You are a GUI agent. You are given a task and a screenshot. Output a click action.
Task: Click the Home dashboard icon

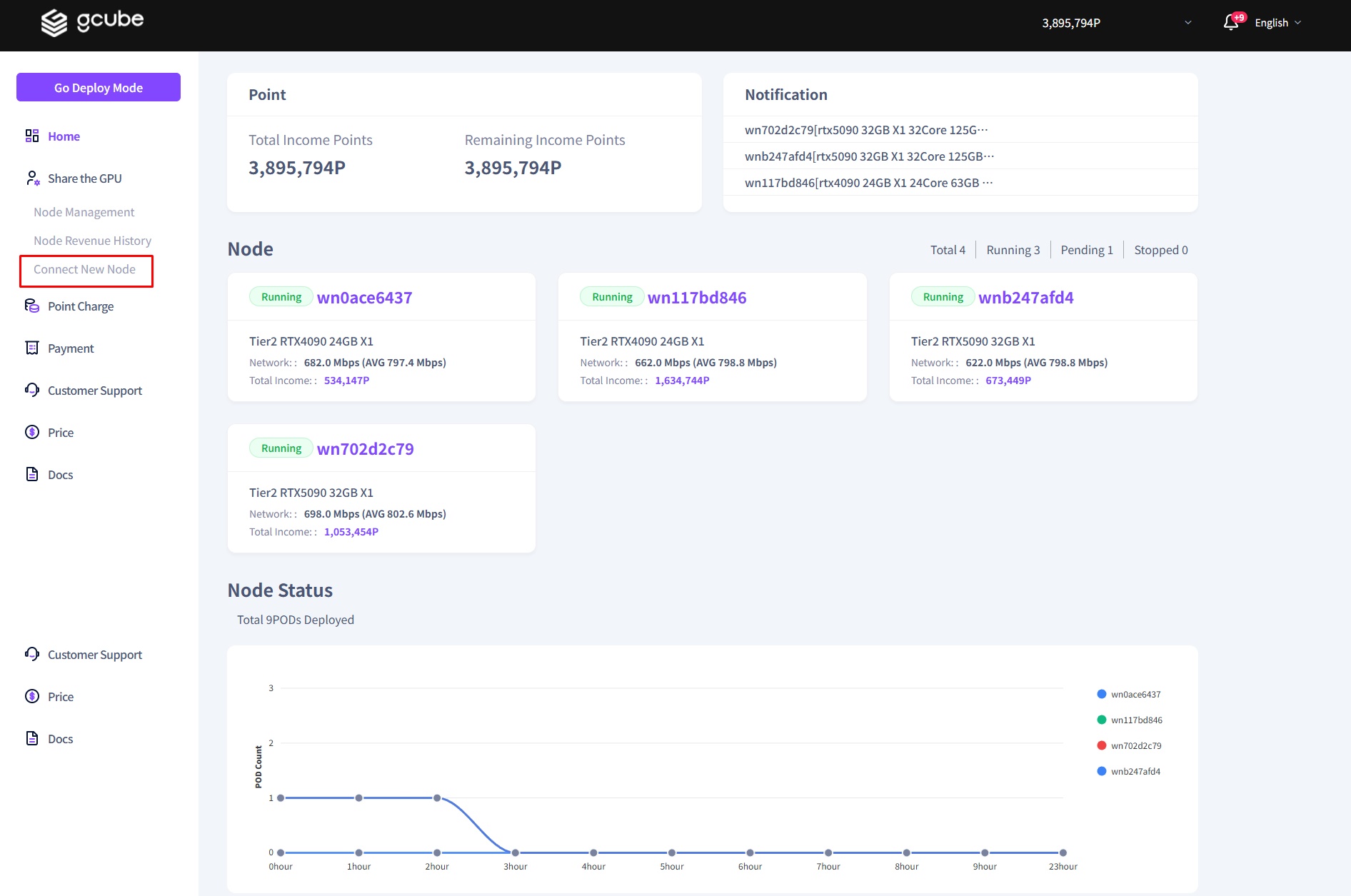pos(32,136)
